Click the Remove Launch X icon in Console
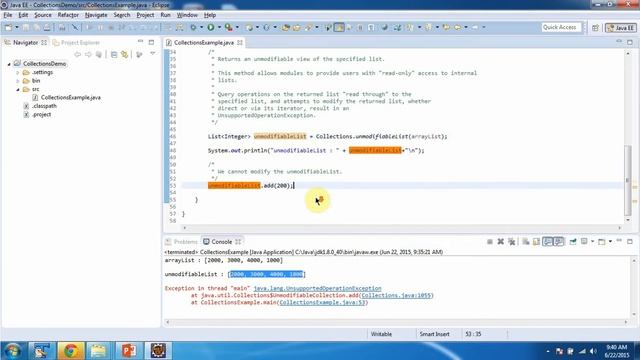The image size is (640, 360). pyautogui.click(x=500, y=242)
